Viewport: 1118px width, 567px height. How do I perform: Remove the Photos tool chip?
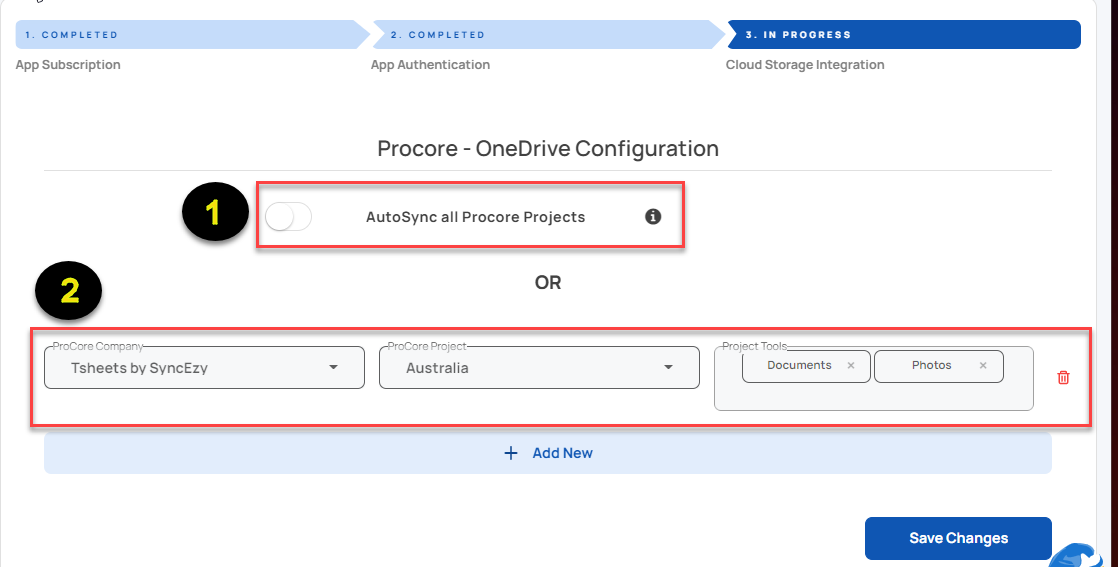point(983,365)
